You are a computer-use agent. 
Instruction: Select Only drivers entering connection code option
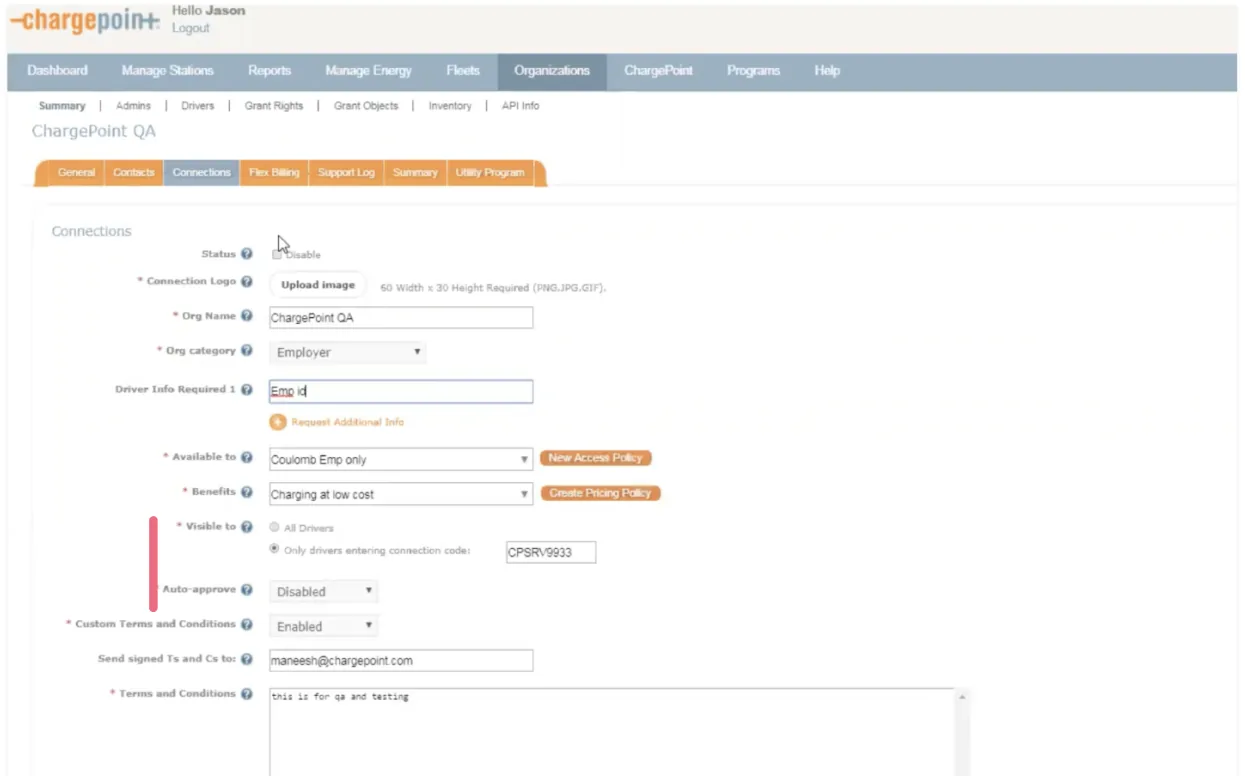[x=275, y=549]
